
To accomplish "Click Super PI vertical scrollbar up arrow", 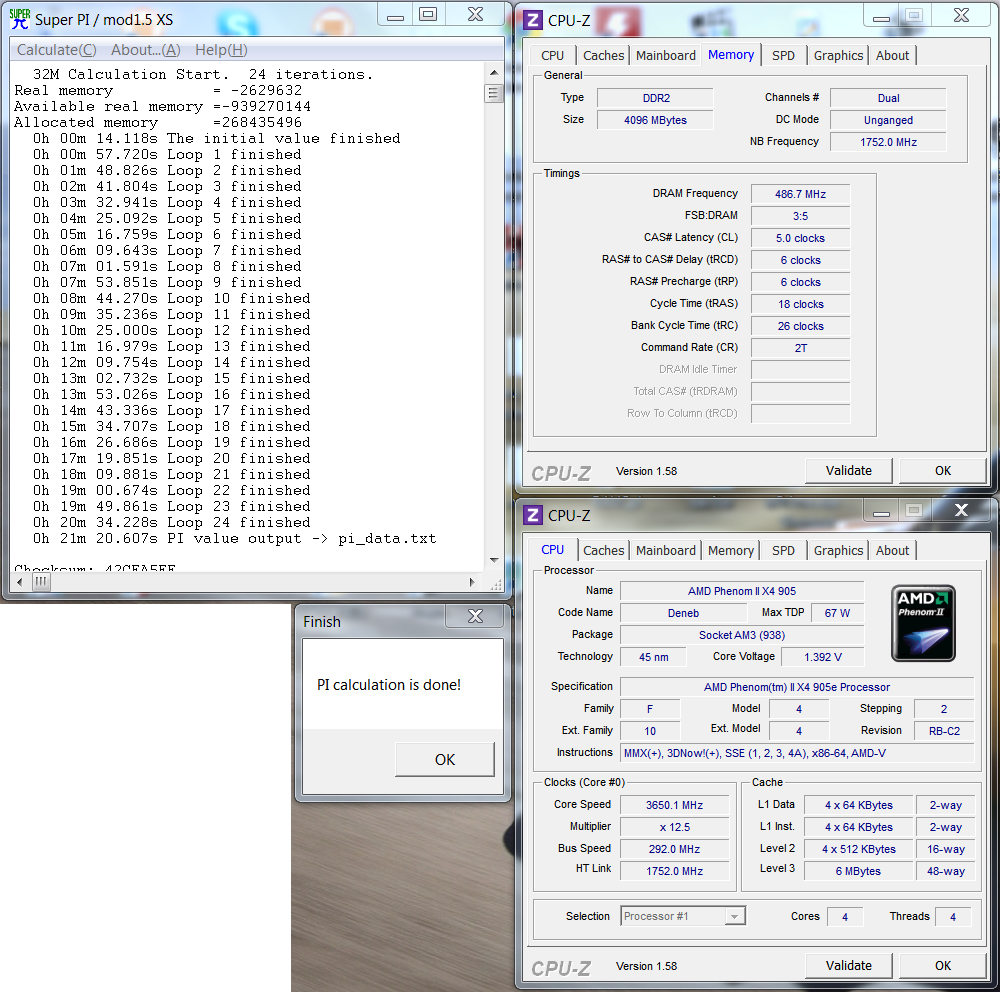I will click(x=494, y=72).
